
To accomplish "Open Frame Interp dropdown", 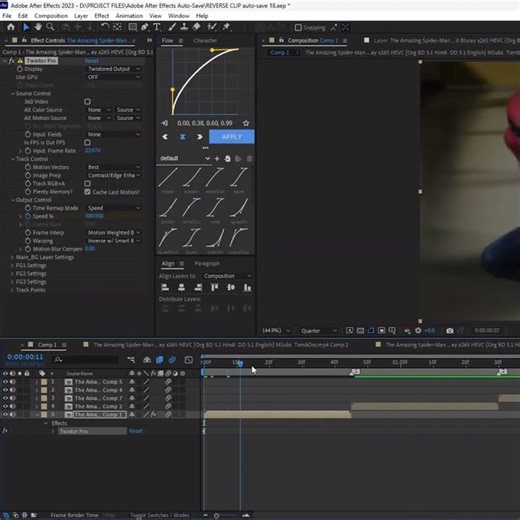I will (114, 233).
